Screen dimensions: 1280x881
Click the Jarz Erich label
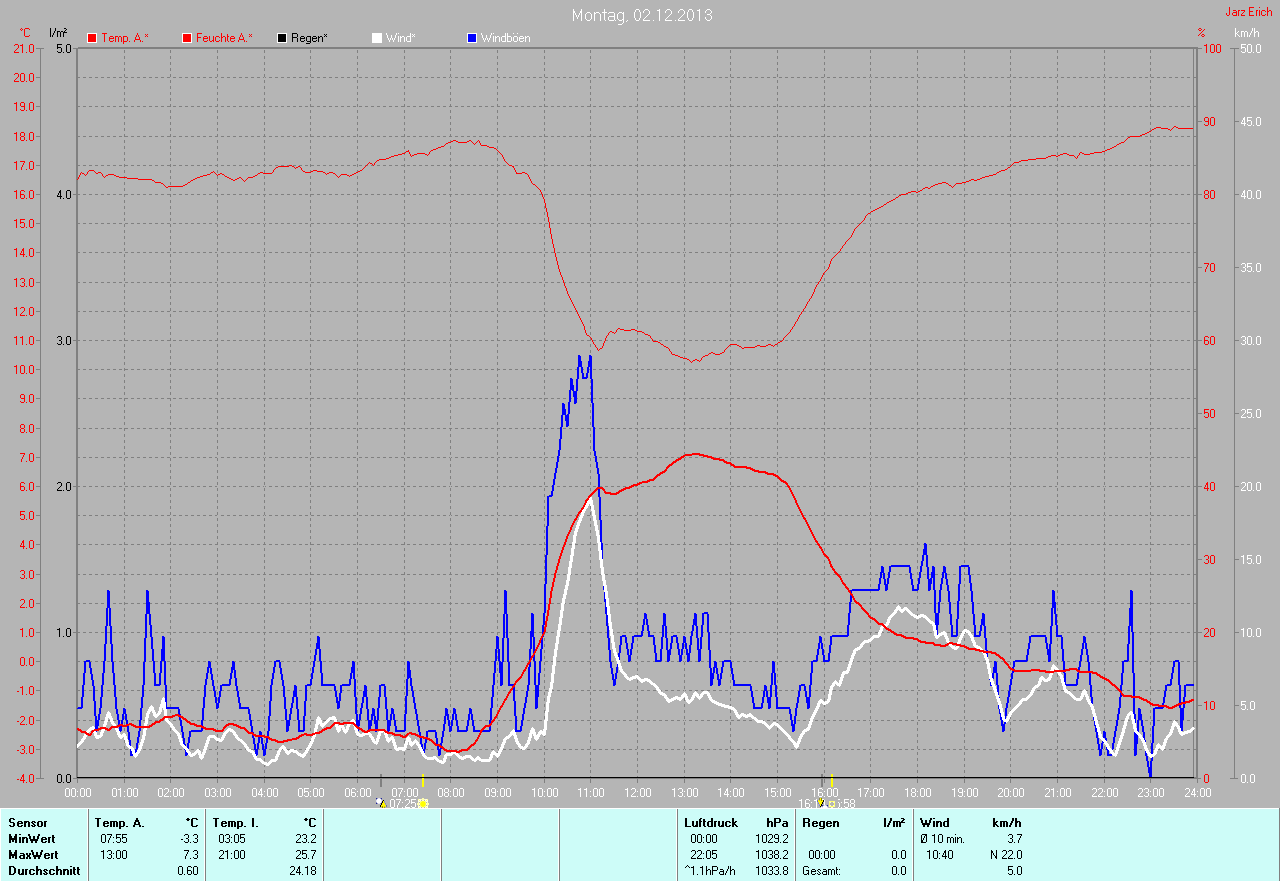pos(1248,12)
